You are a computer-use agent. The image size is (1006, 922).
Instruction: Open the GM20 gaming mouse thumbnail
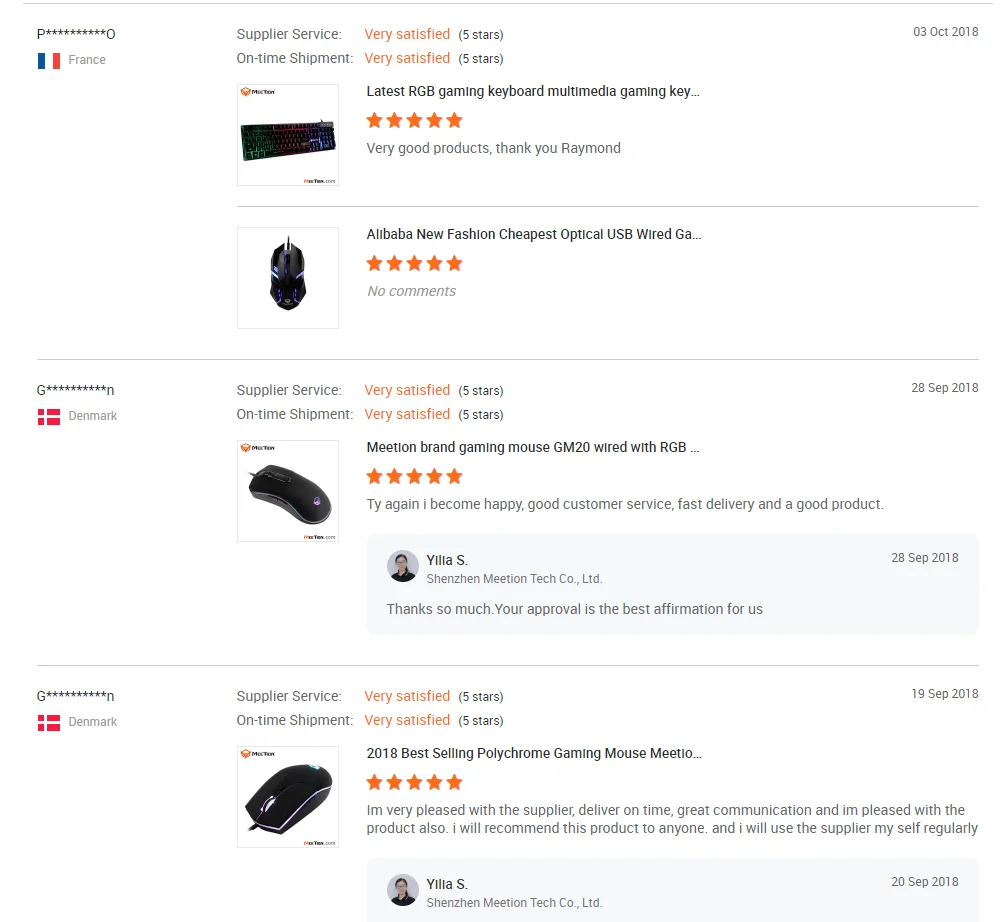(x=288, y=491)
